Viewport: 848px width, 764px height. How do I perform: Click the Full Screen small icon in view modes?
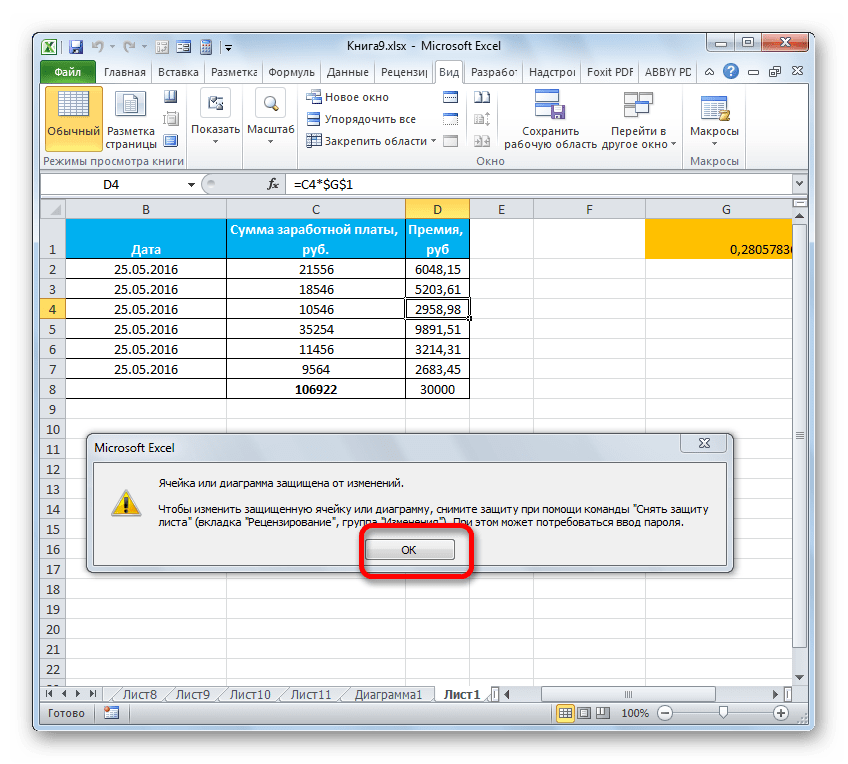pos(171,141)
